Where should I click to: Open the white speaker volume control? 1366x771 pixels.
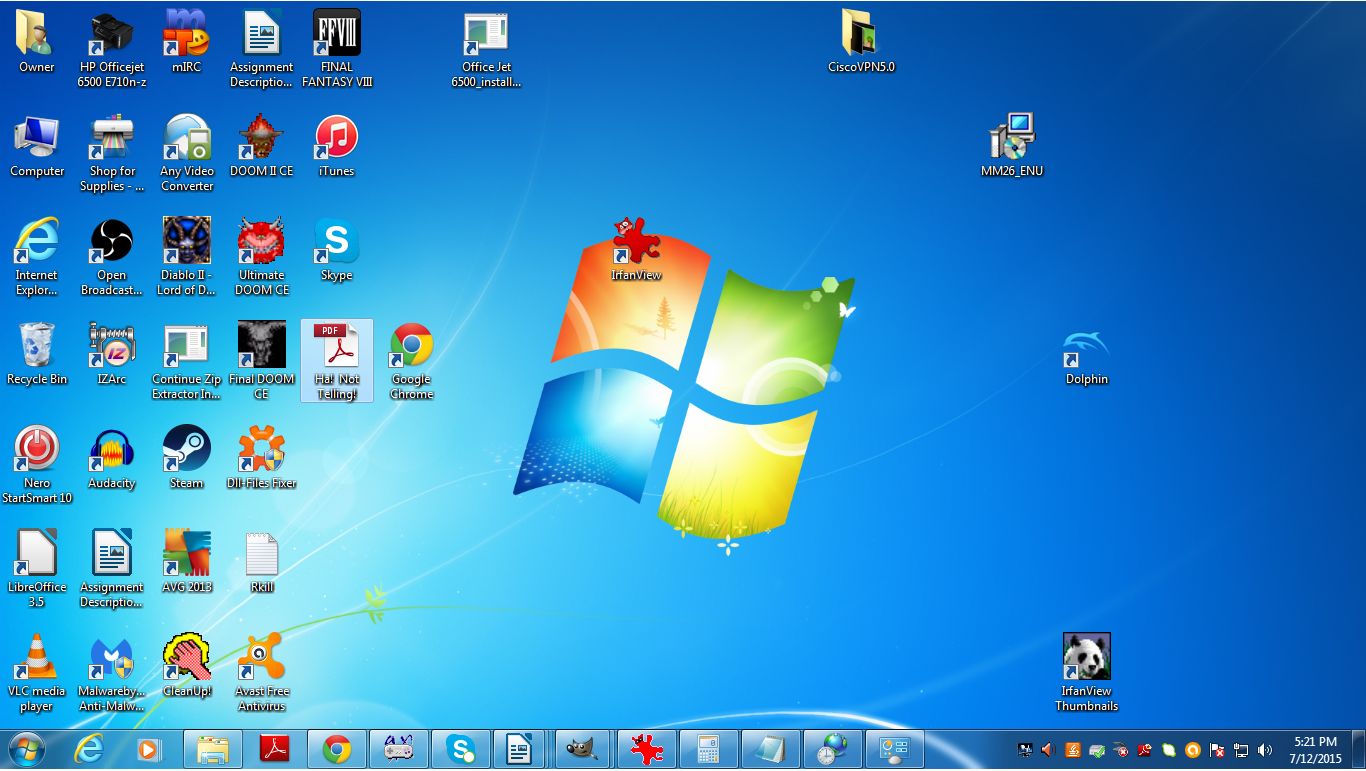[1265, 749]
